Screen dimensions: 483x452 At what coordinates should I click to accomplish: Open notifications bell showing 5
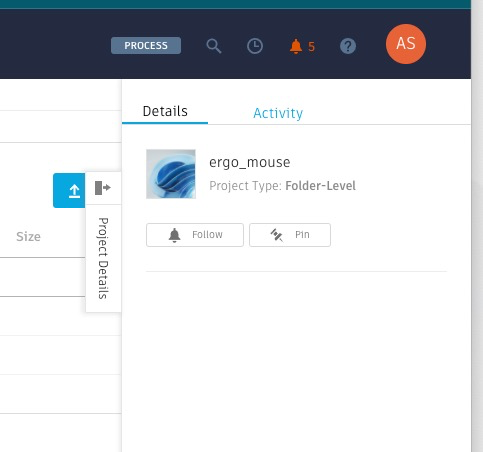tap(302, 46)
